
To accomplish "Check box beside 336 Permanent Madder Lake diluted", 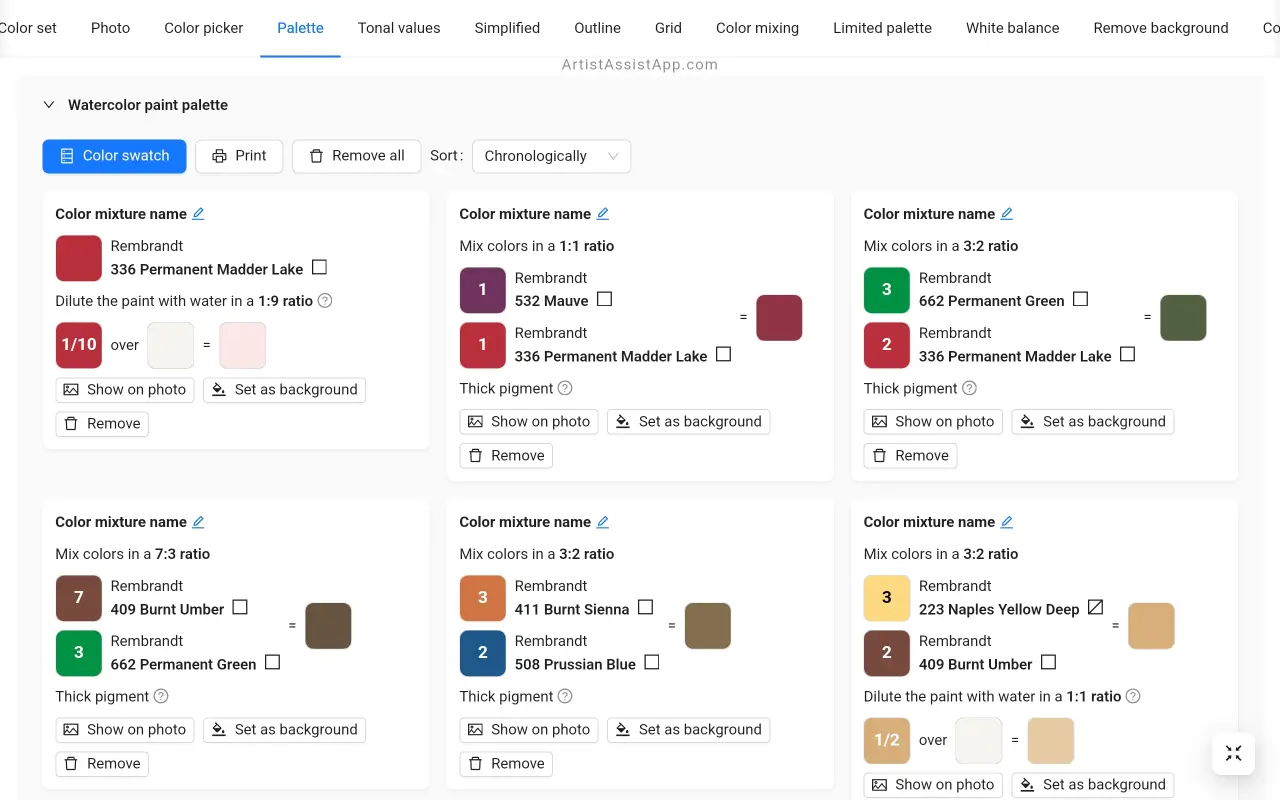I will [x=319, y=267].
